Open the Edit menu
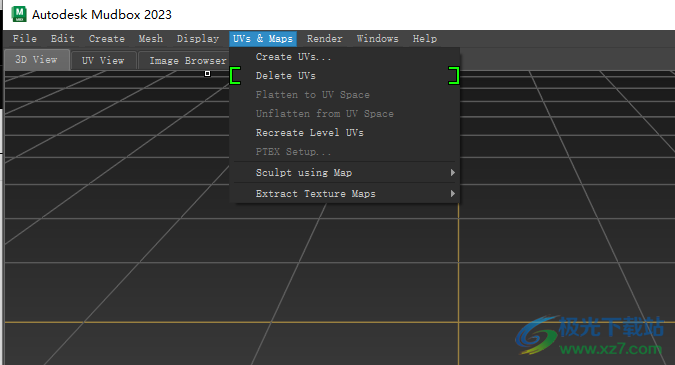 [63, 39]
